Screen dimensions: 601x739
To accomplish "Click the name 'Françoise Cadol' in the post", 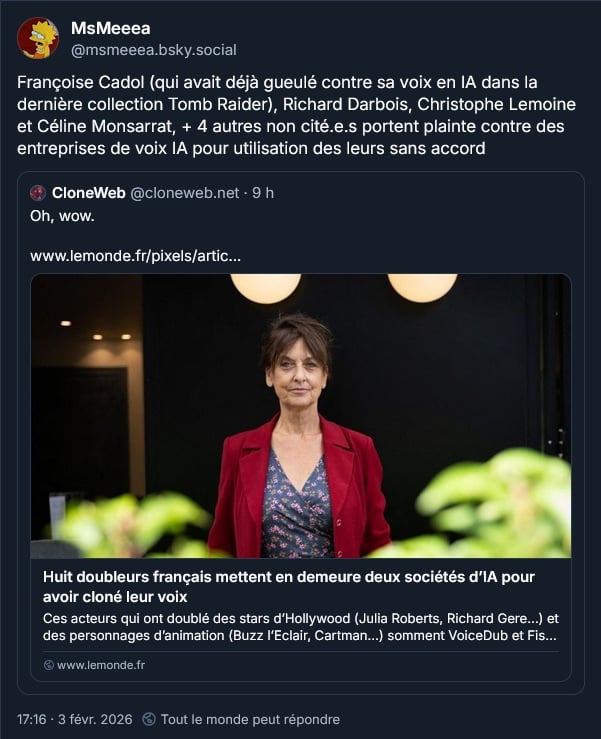I will 72,81.
